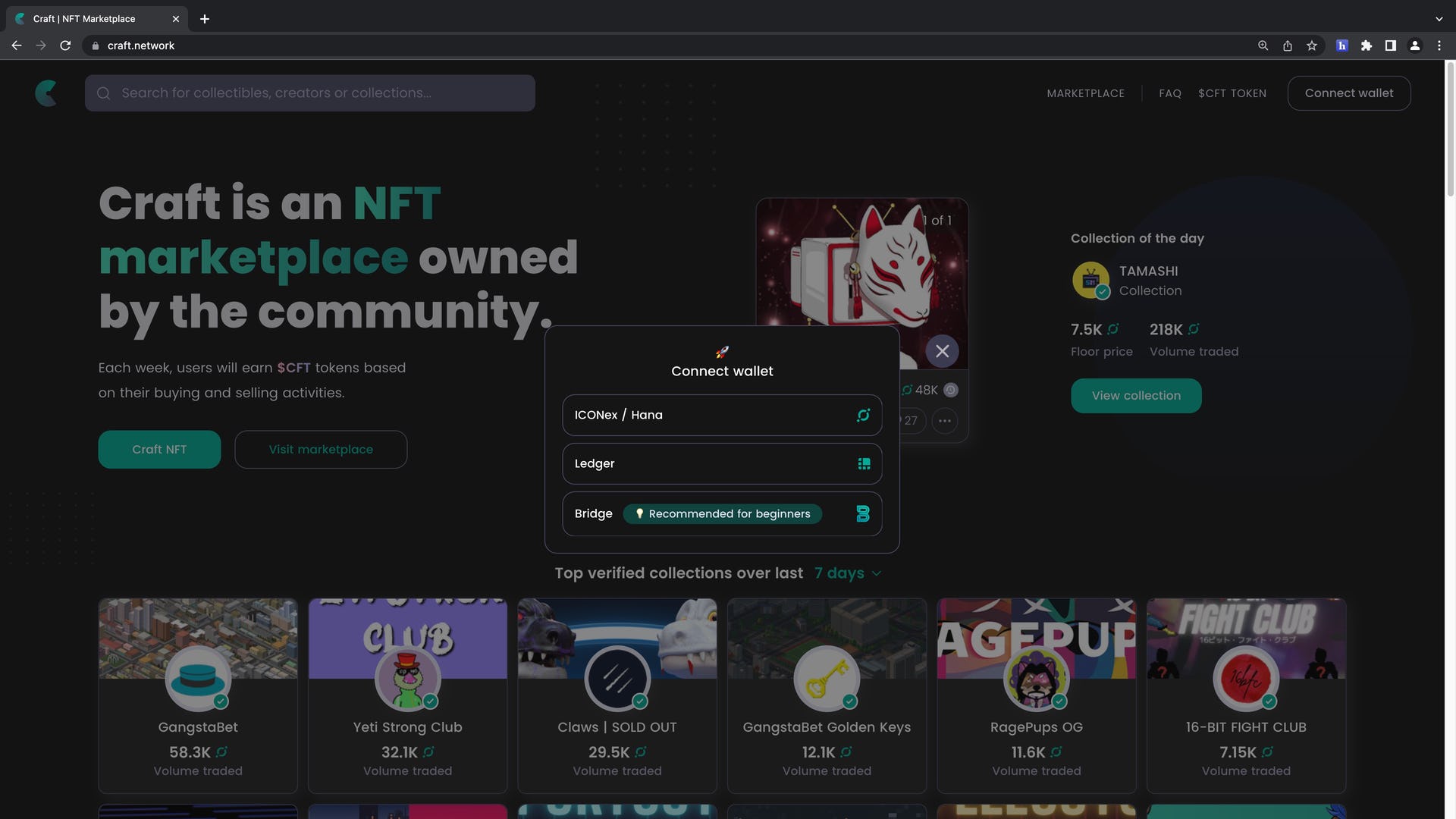Open a new browser tab
Viewport: 1456px width, 819px height.
[x=205, y=19]
